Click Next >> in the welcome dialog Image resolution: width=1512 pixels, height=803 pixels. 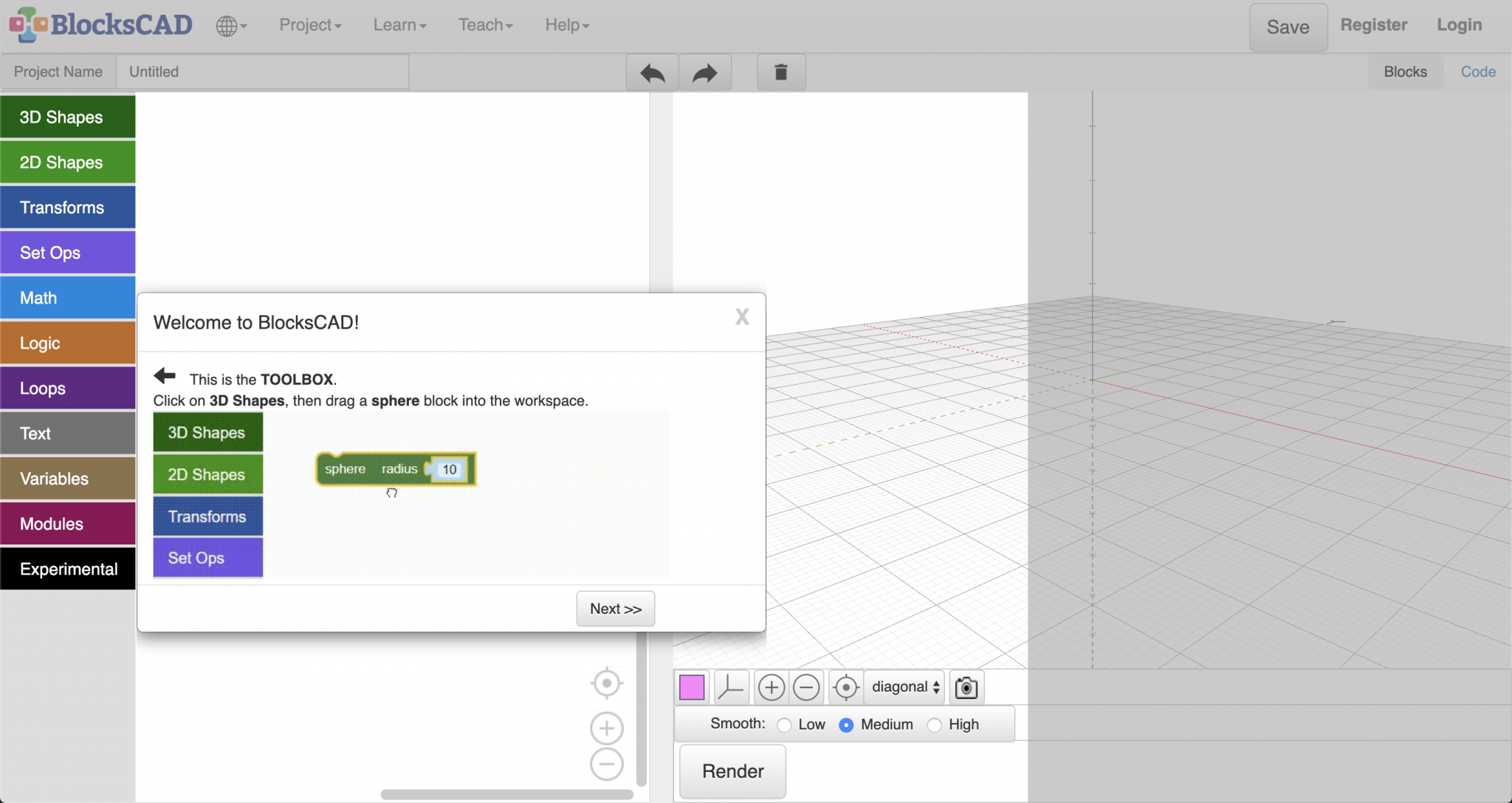(615, 609)
